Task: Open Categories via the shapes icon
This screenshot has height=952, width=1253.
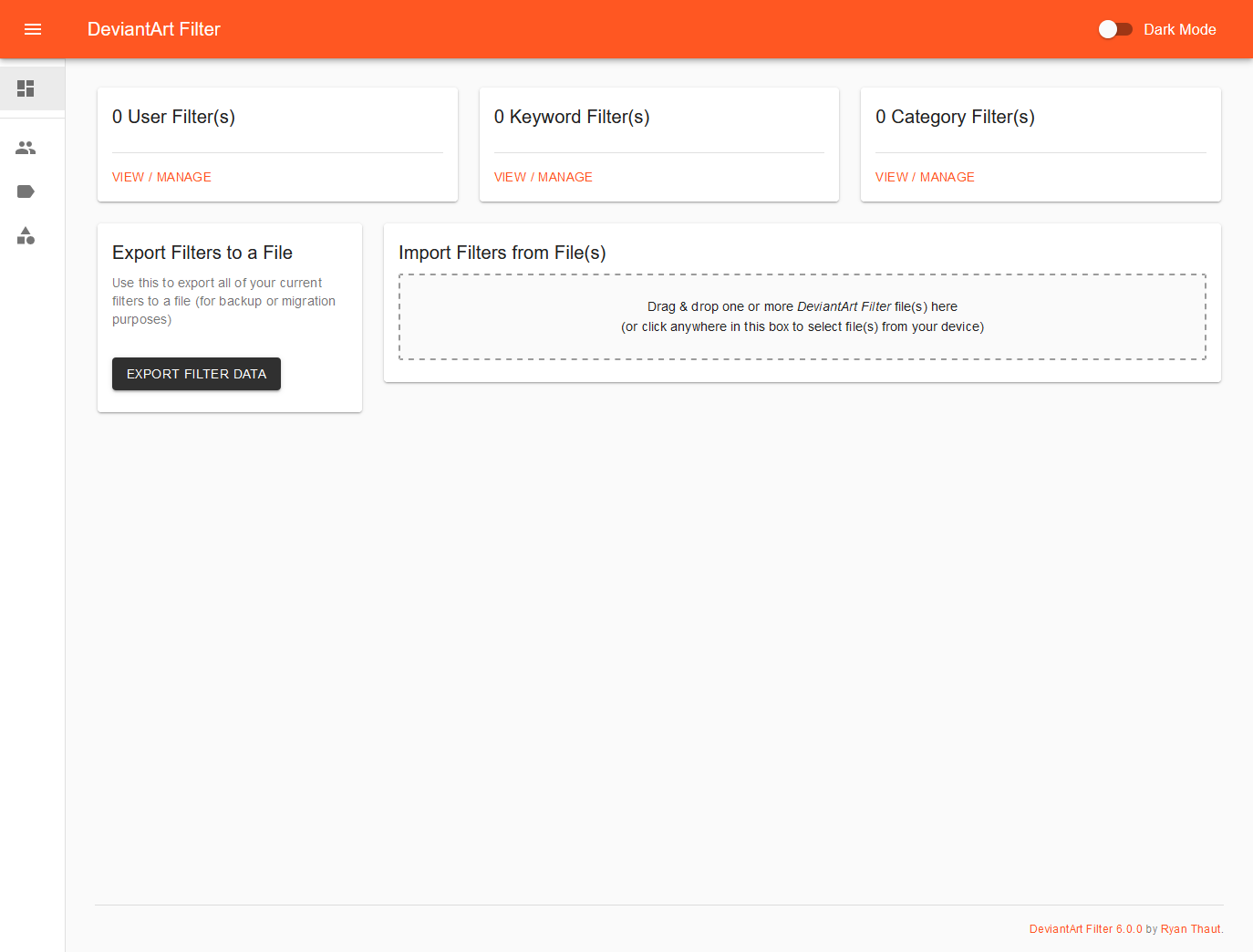Action: 26,236
